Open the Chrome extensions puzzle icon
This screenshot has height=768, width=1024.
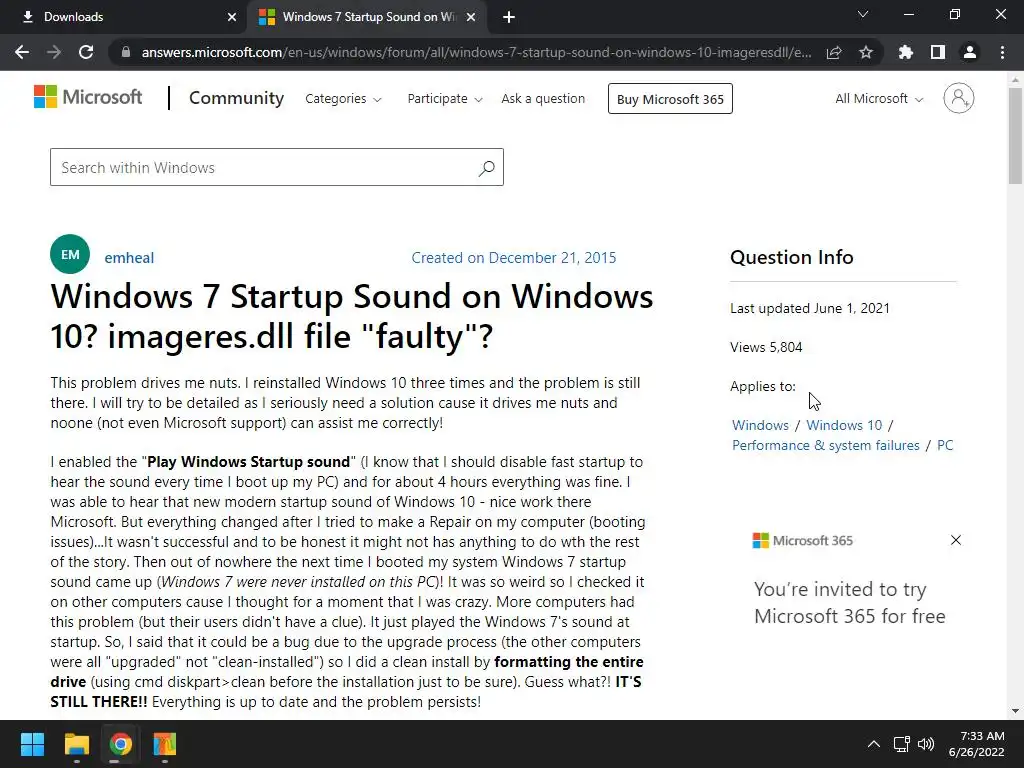click(906, 52)
